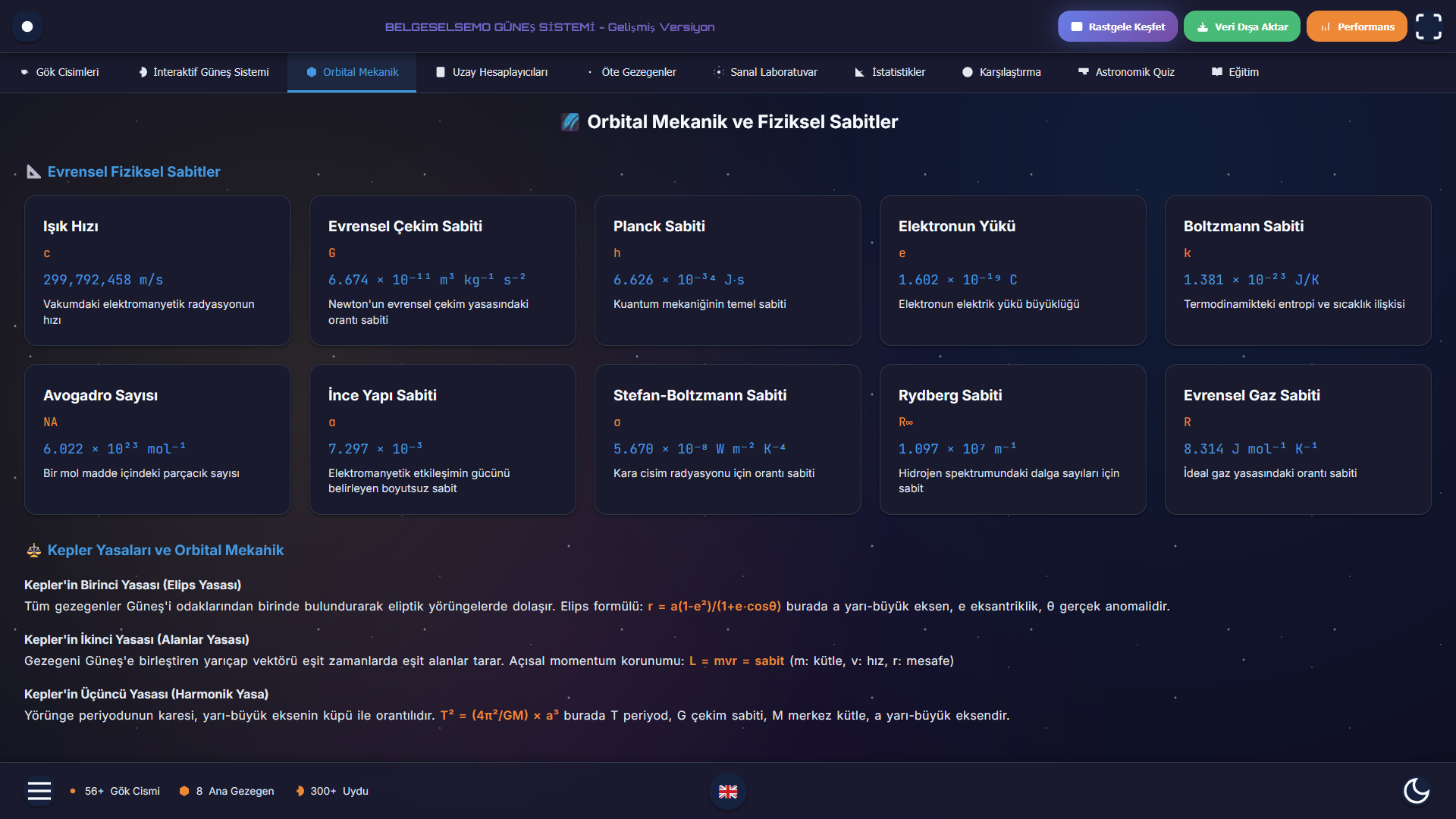Switch to İnteraktif Güneş Sistemi tab
Viewport: 1456px width, 819px height.
(x=203, y=72)
